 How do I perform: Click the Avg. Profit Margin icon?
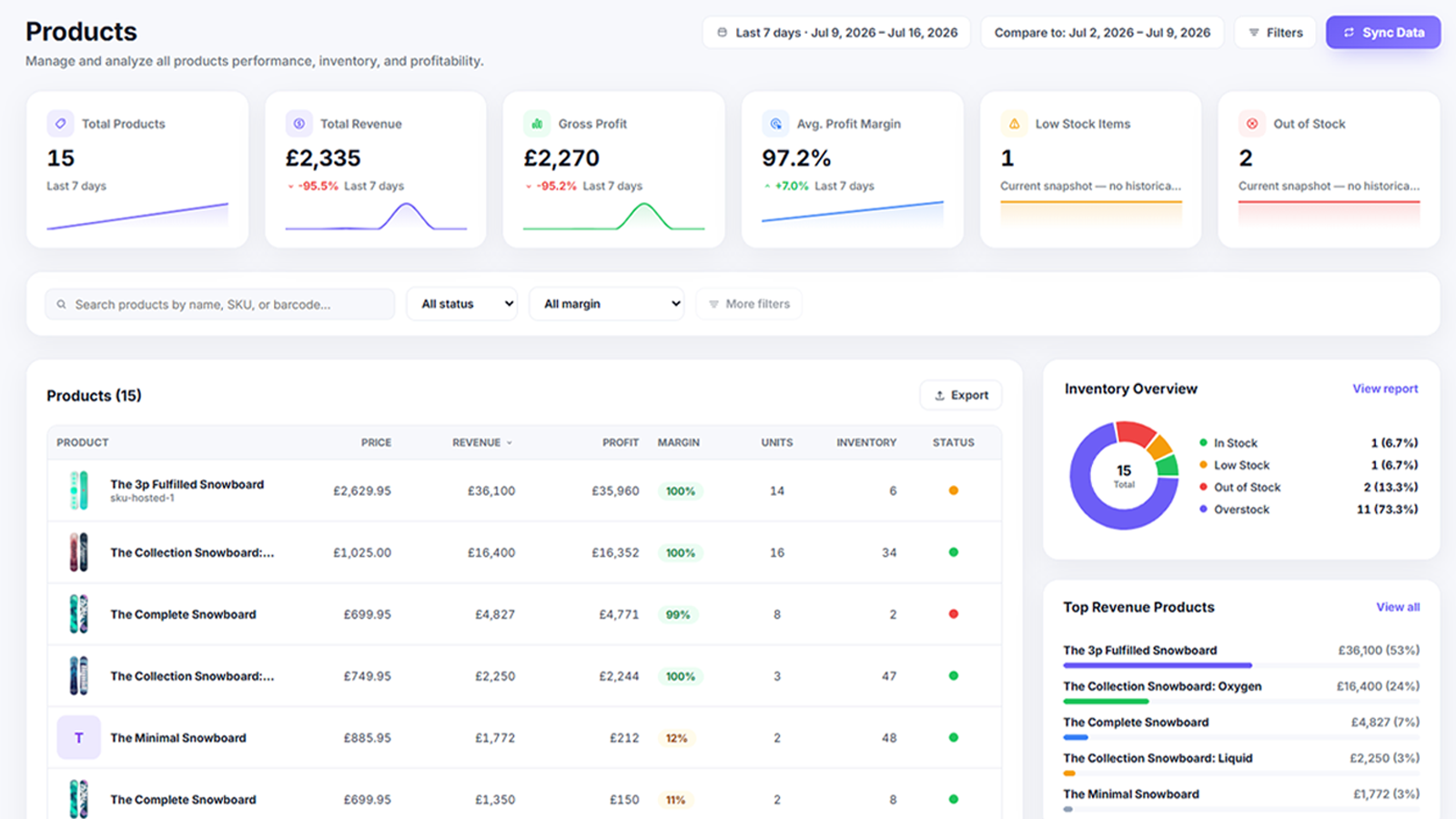[x=775, y=123]
